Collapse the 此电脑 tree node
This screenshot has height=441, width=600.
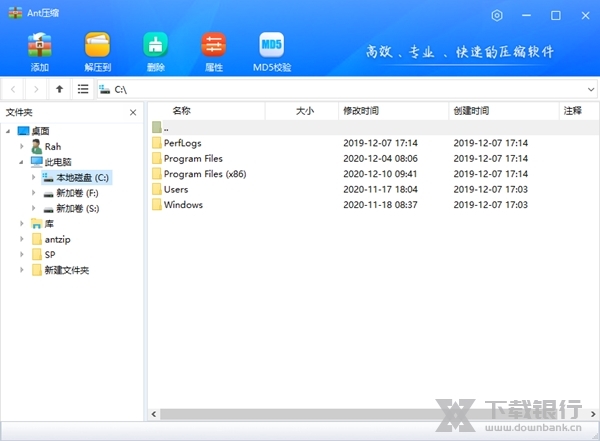pos(21,162)
